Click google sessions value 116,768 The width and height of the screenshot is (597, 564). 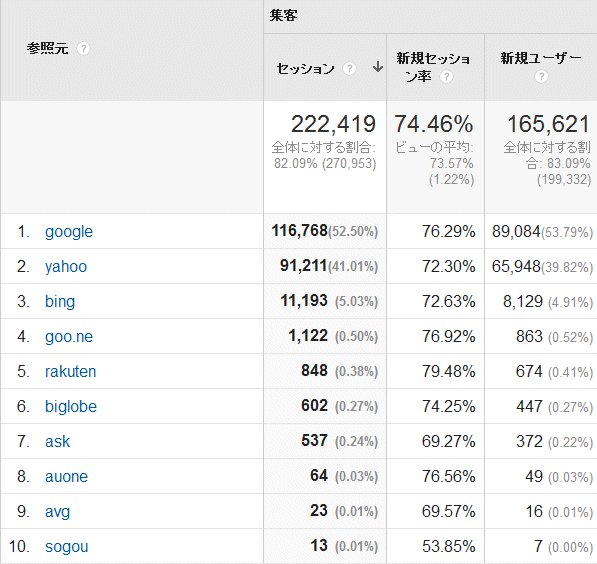click(x=300, y=230)
